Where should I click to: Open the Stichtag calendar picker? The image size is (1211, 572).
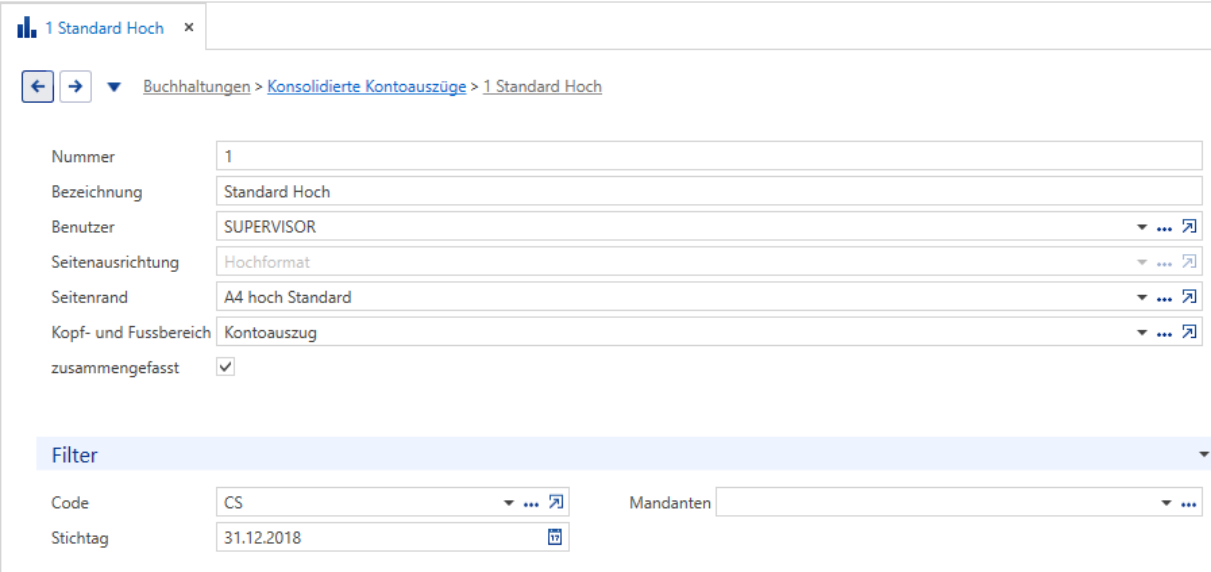555,537
